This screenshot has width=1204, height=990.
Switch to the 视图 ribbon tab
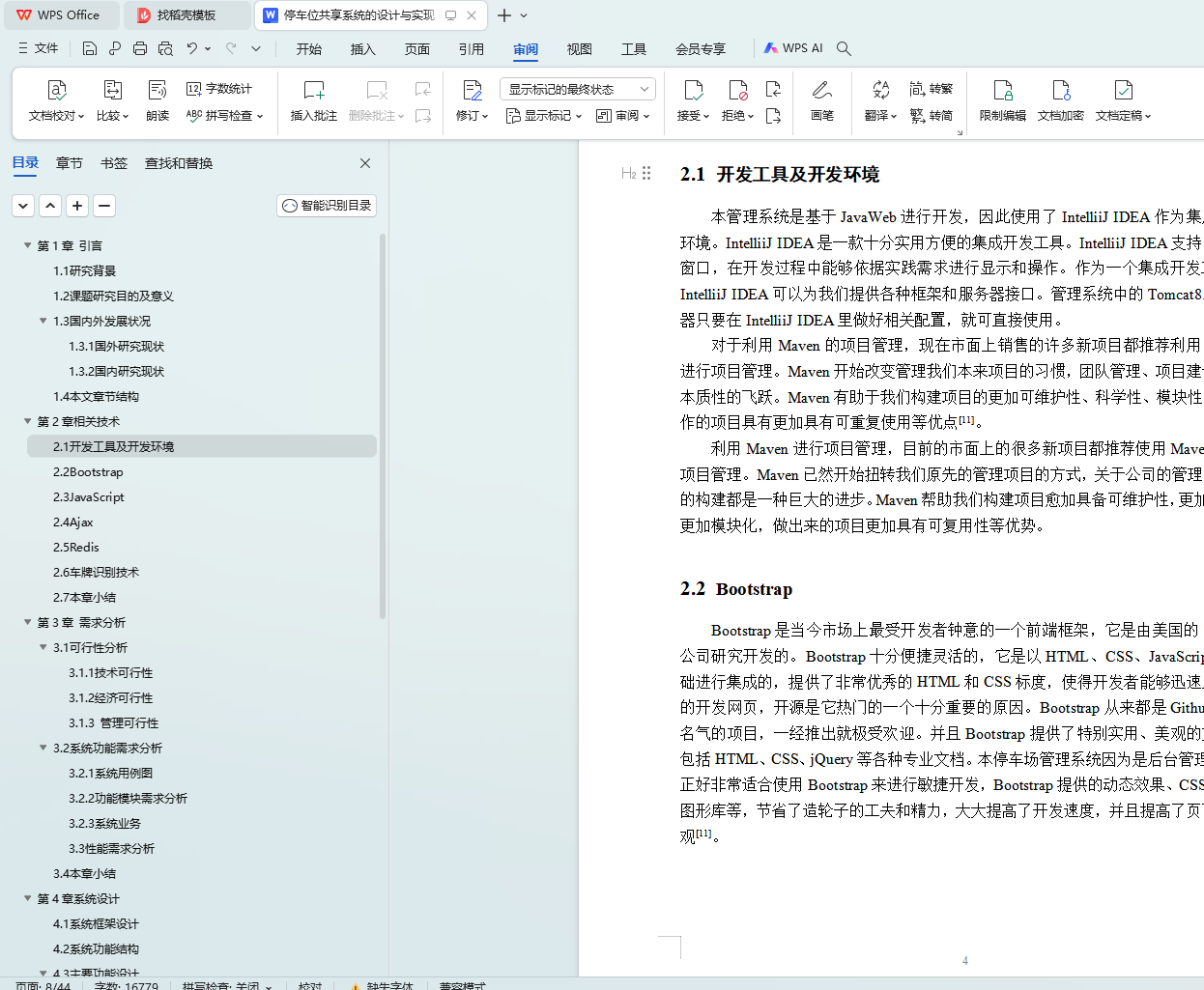[x=580, y=49]
